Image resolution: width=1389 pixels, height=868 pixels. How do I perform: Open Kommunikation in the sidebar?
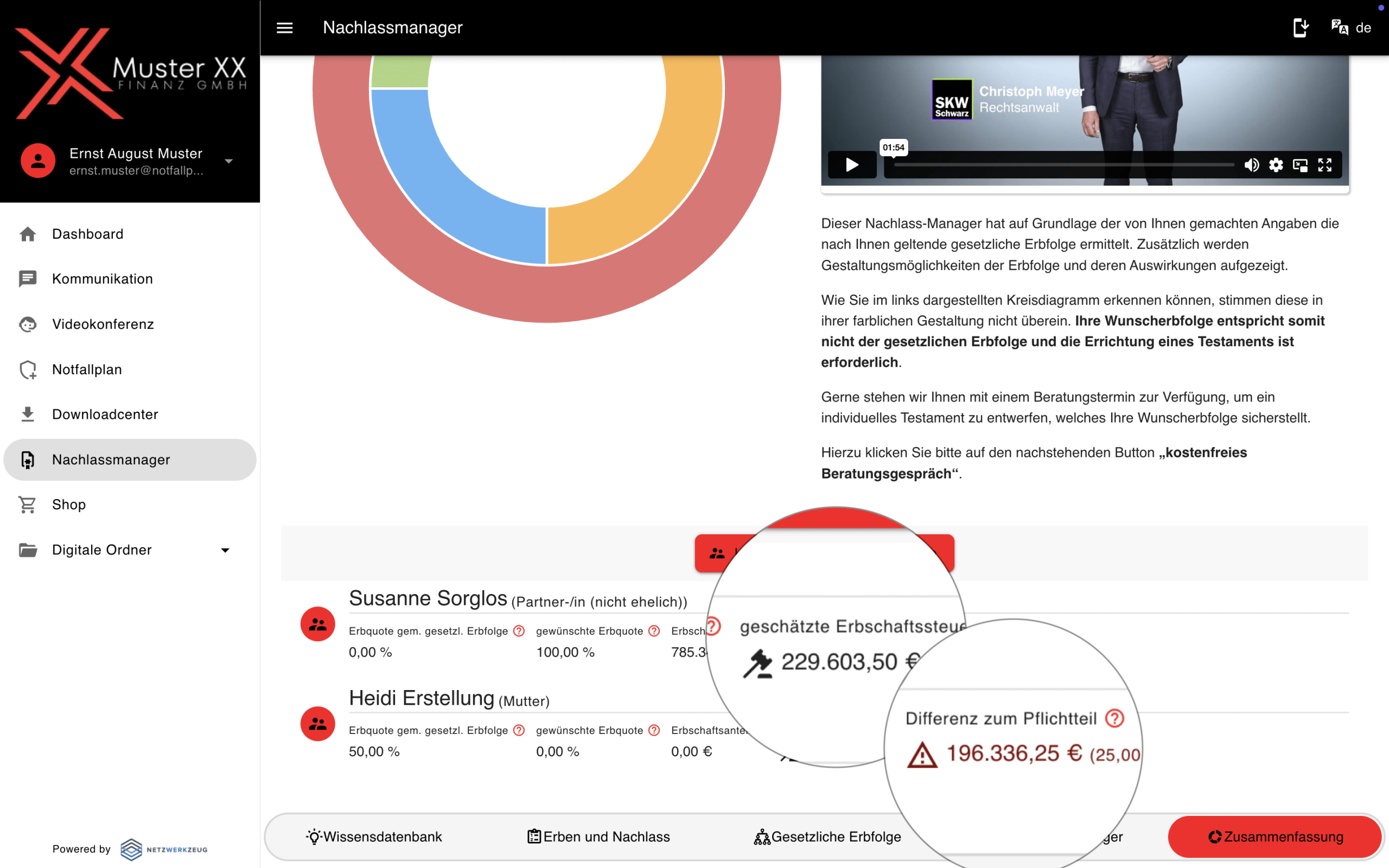[130, 279]
